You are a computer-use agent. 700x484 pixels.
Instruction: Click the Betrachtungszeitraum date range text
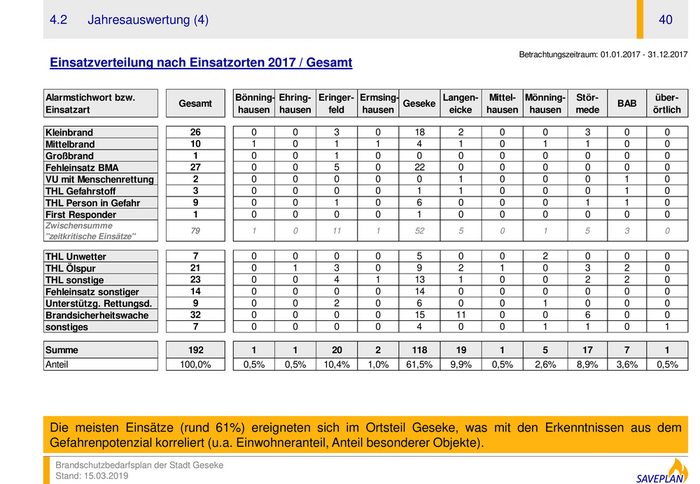click(603, 53)
